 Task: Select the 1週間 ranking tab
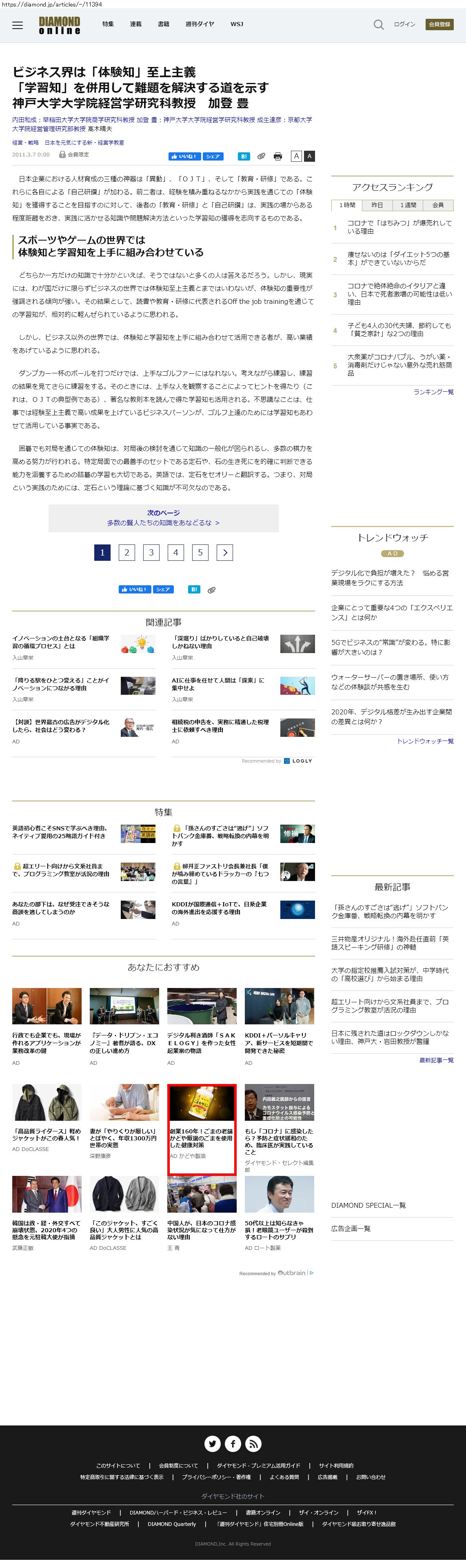pos(408,205)
